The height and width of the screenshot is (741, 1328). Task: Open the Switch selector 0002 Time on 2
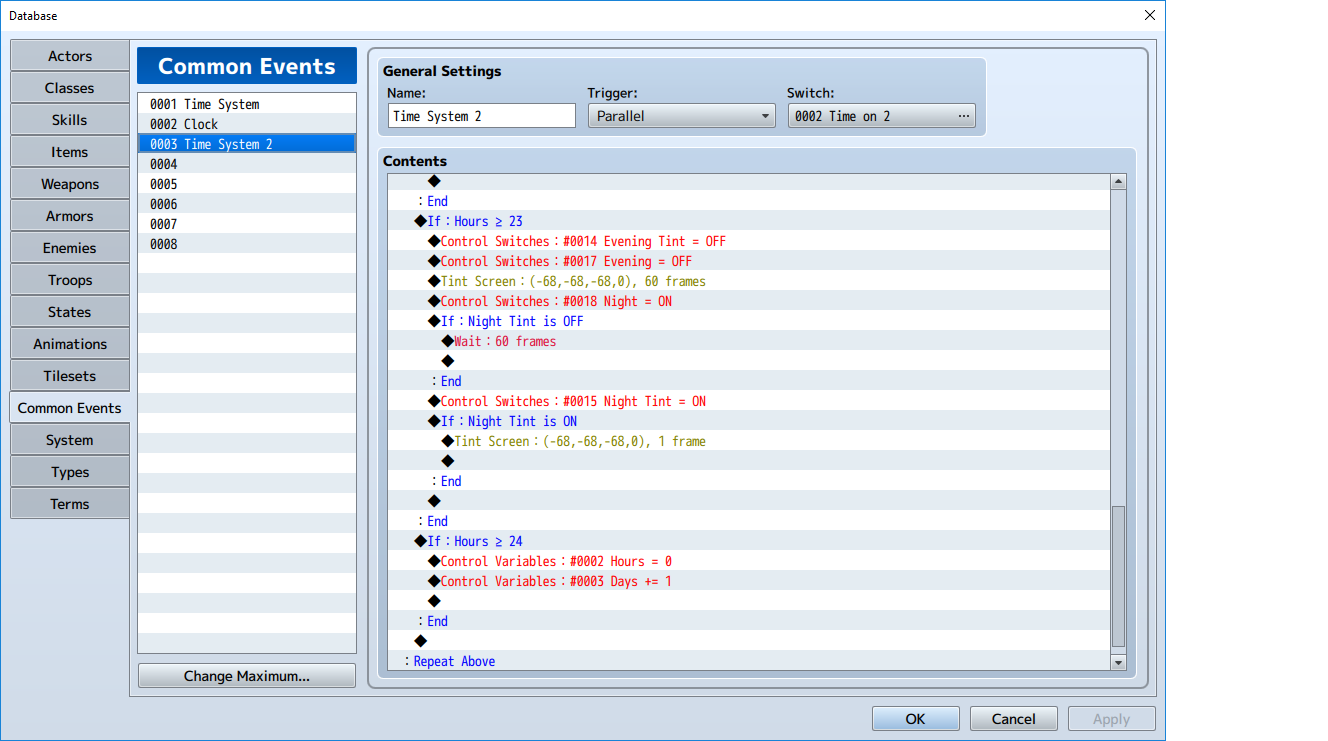tap(882, 116)
